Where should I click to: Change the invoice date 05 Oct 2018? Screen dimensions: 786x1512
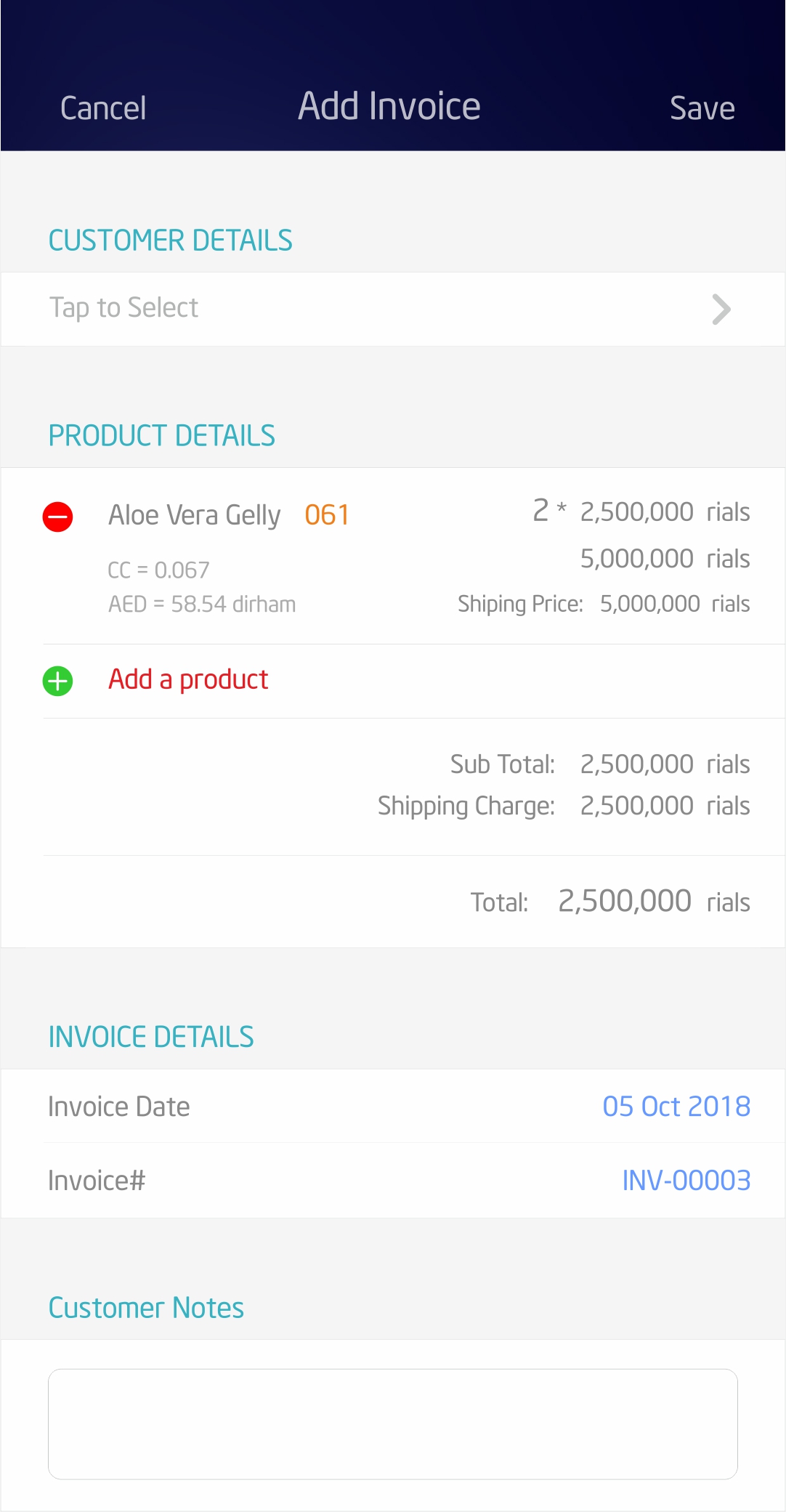(x=676, y=1107)
